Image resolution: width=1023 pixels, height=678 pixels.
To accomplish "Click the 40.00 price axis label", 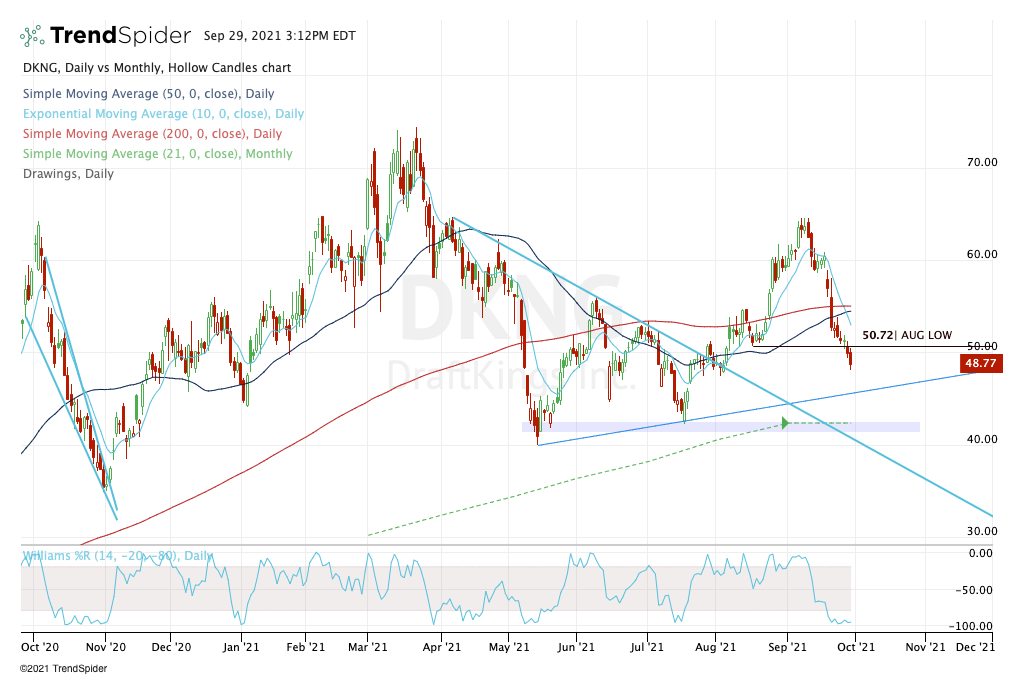I will click(982, 439).
